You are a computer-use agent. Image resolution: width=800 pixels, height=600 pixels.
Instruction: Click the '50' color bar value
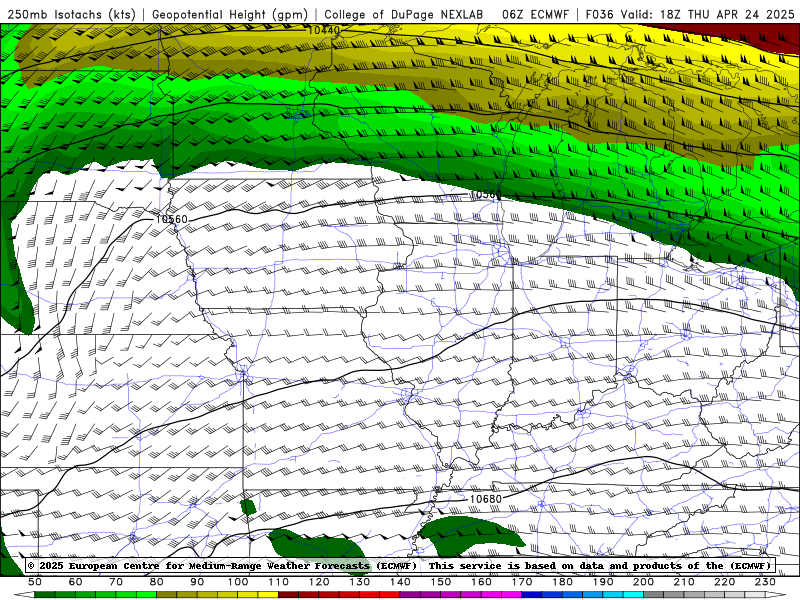(x=35, y=582)
